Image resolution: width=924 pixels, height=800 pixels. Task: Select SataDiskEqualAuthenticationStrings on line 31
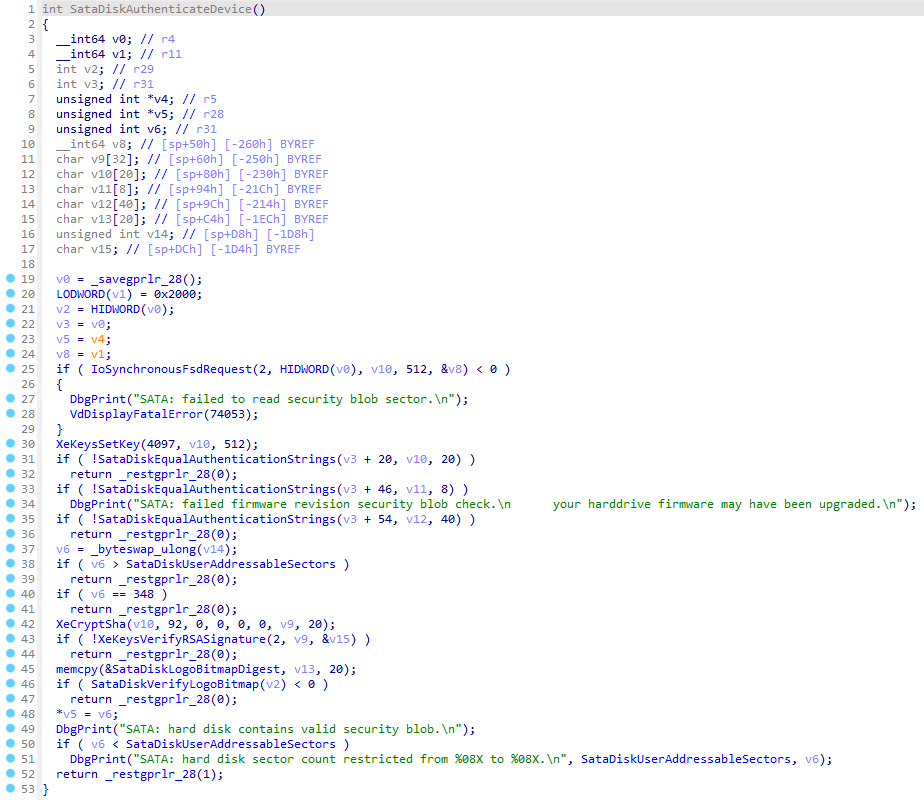[216, 459]
